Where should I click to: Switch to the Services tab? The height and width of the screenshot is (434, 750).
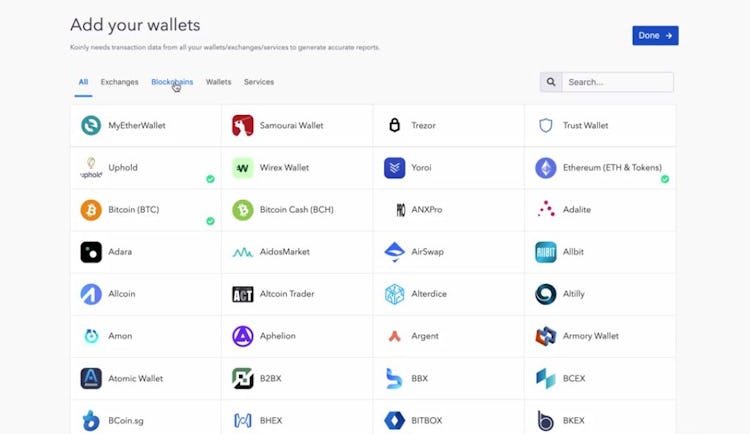[259, 82]
